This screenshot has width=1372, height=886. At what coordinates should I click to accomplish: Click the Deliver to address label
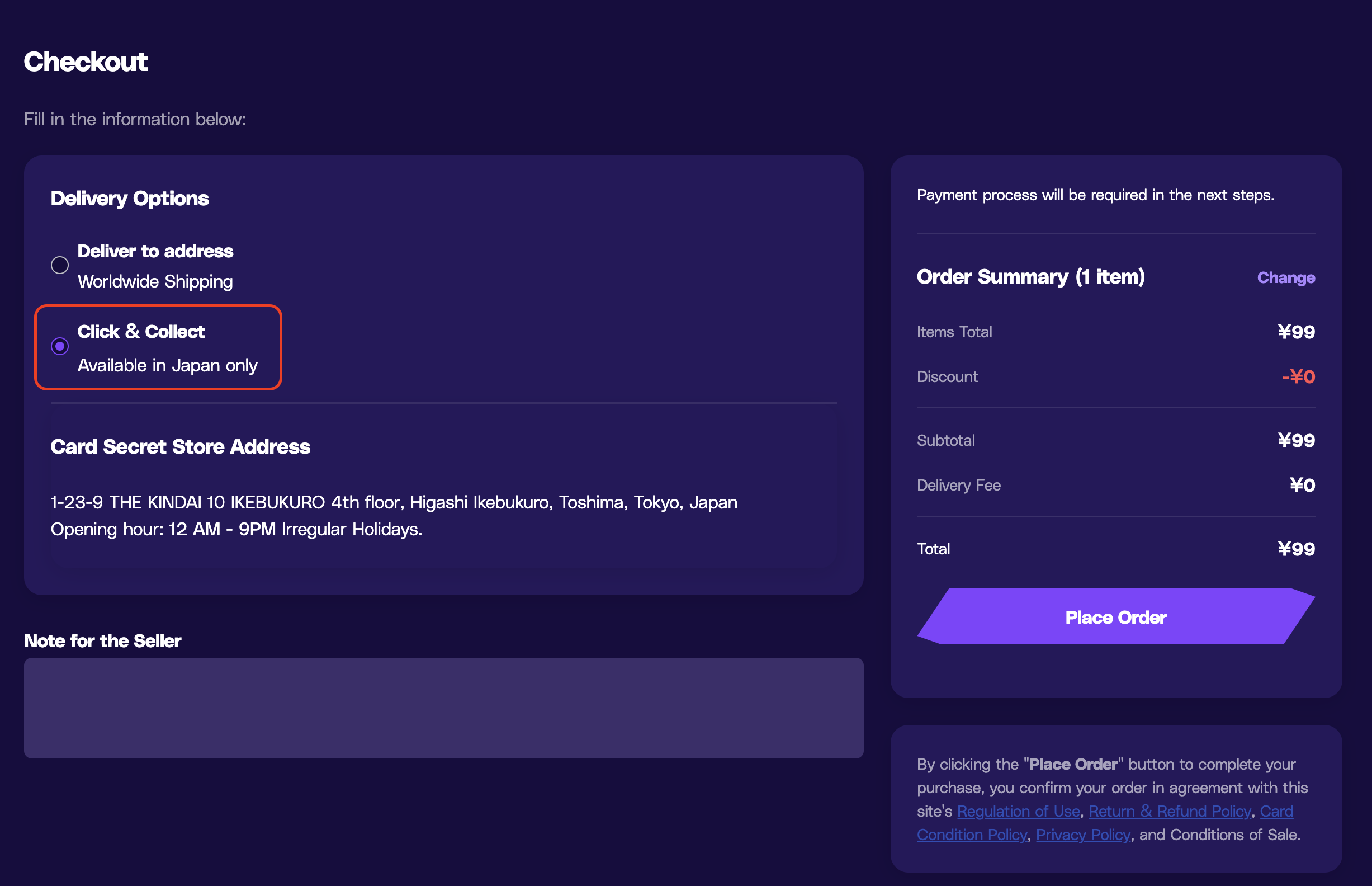(x=155, y=251)
